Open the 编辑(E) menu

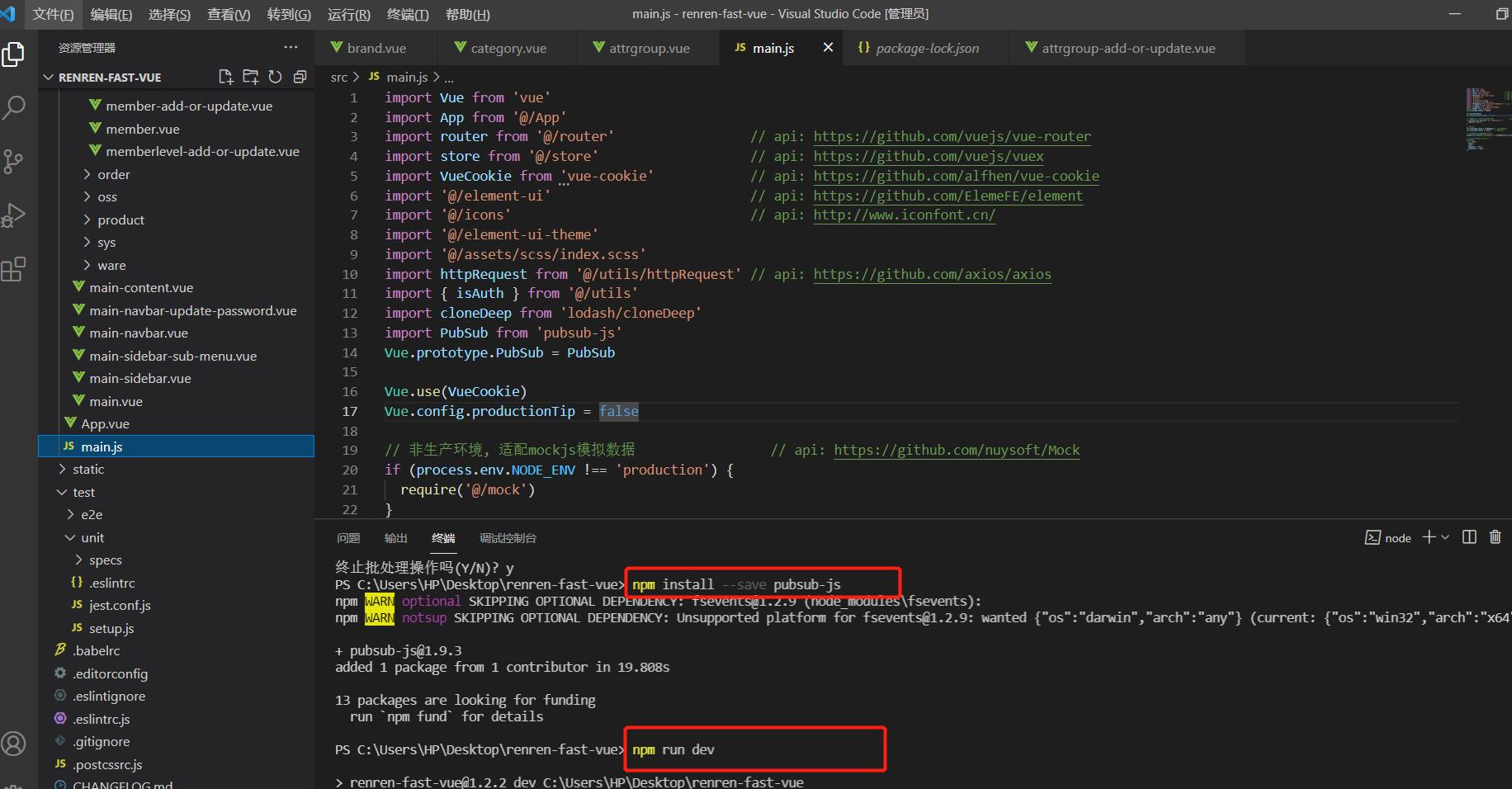coord(111,14)
